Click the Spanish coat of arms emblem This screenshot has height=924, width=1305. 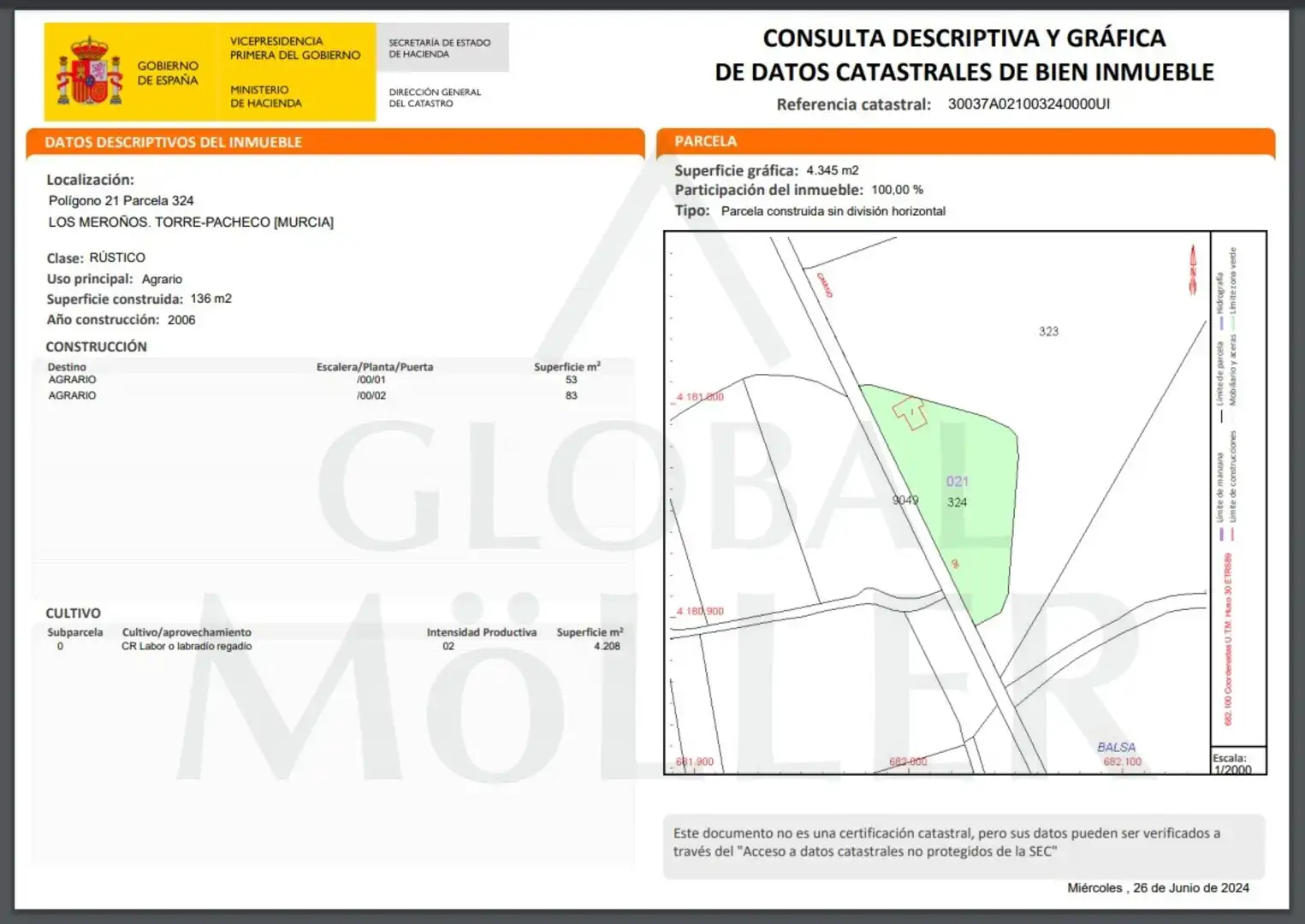tap(90, 72)
